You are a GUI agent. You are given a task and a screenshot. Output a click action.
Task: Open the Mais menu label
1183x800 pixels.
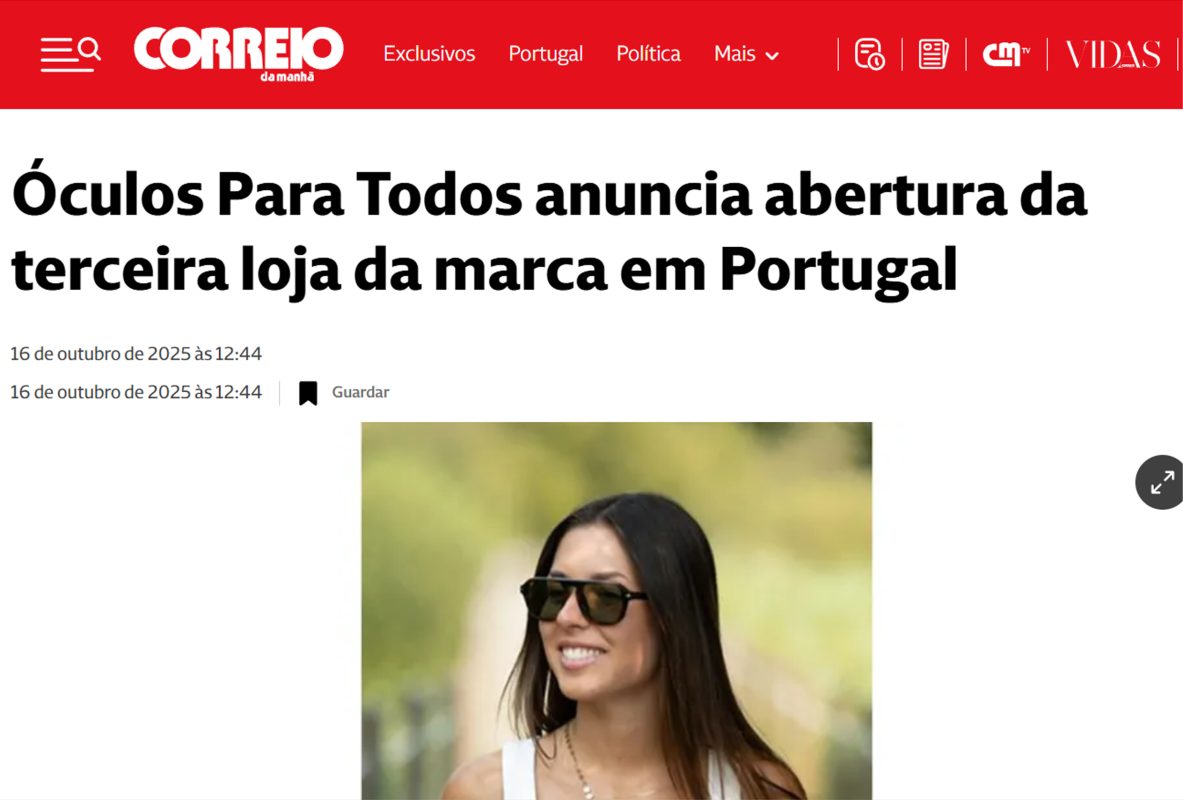734,54
